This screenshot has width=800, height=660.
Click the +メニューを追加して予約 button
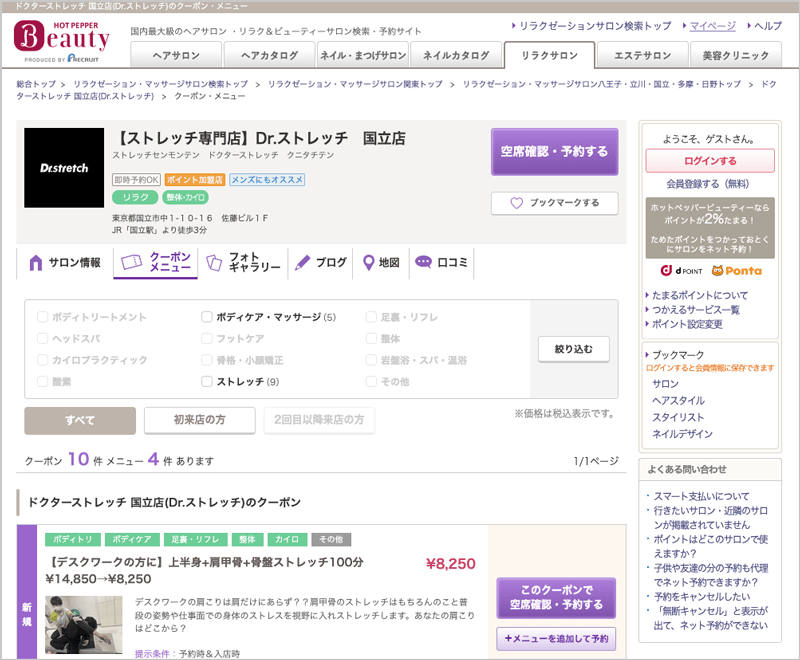pos(556,639)
